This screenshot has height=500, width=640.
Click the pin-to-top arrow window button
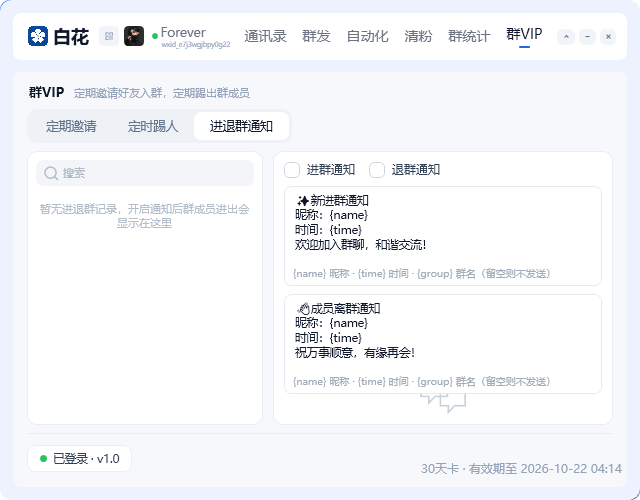(x=566, y=37)
